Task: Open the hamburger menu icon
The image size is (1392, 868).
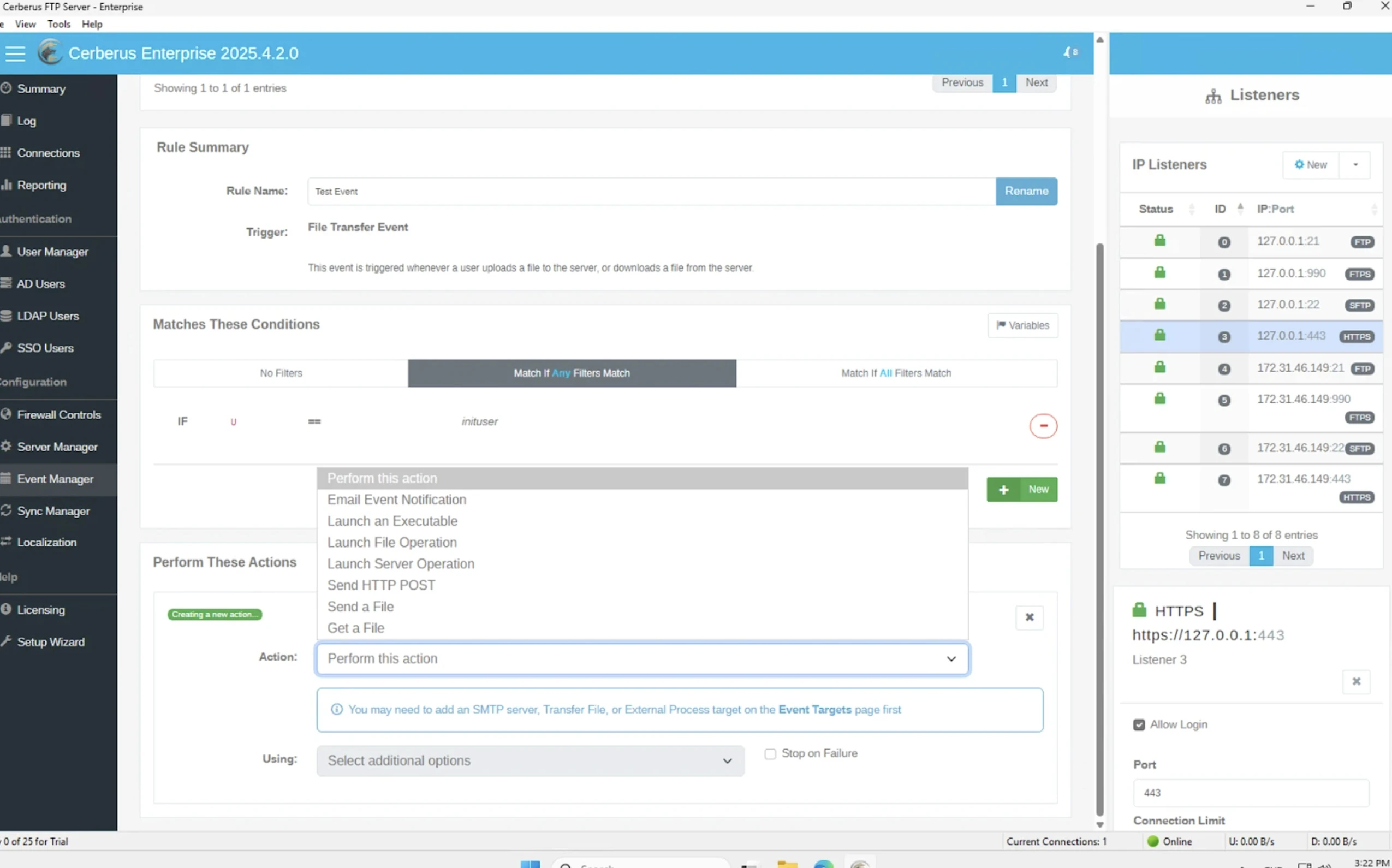Action: 15,53
